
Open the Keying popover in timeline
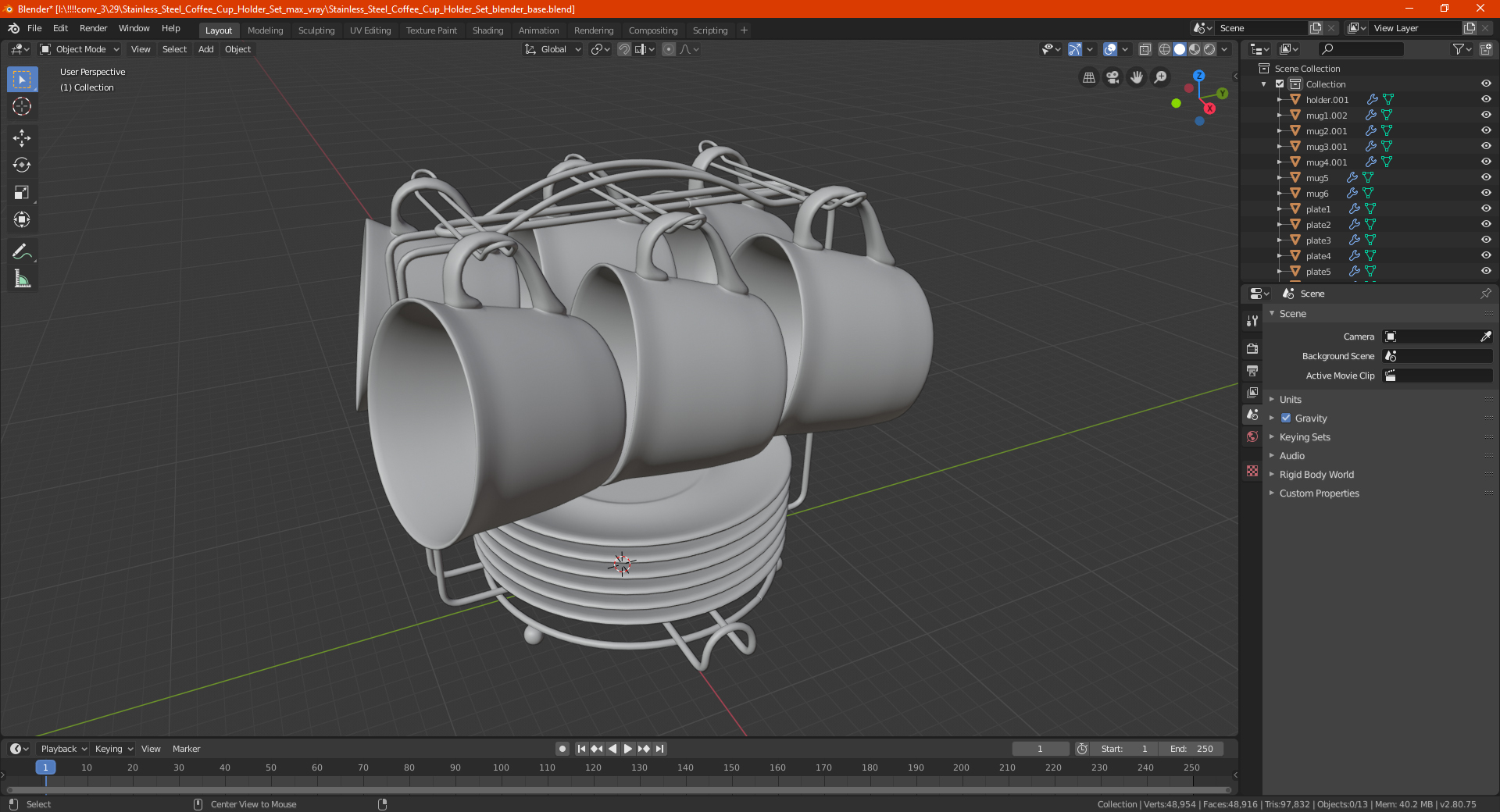point(113,749)
